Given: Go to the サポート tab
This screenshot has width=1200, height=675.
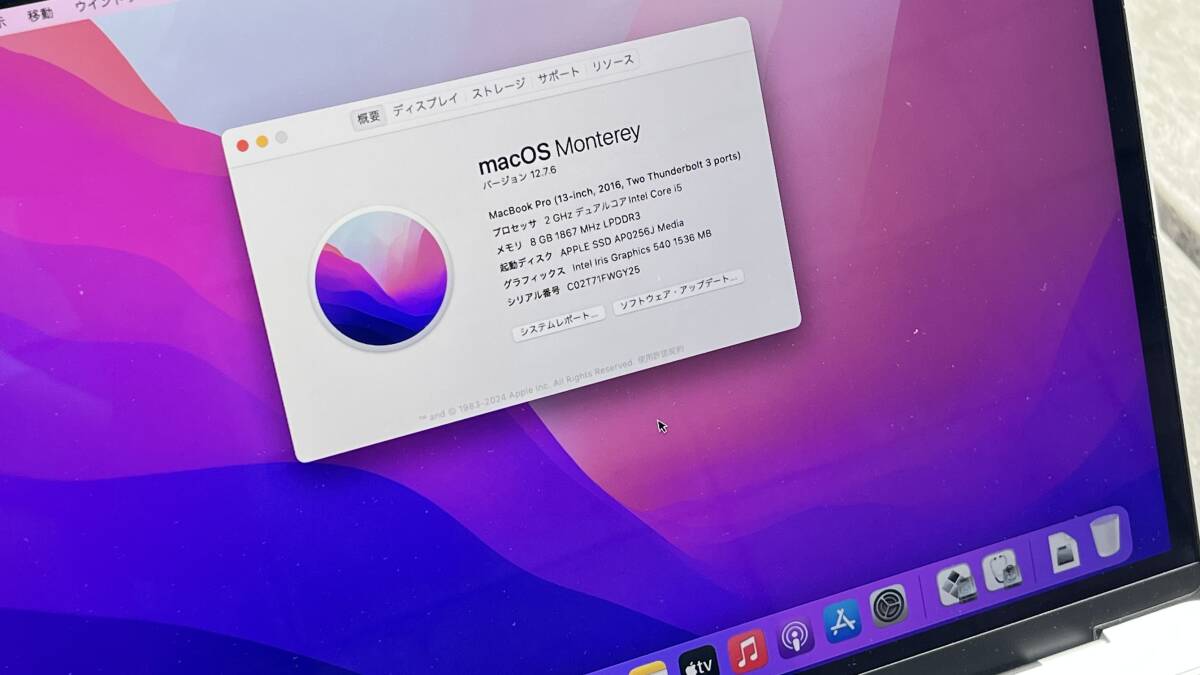Looking at the screenshot, I should pos(558,74).
